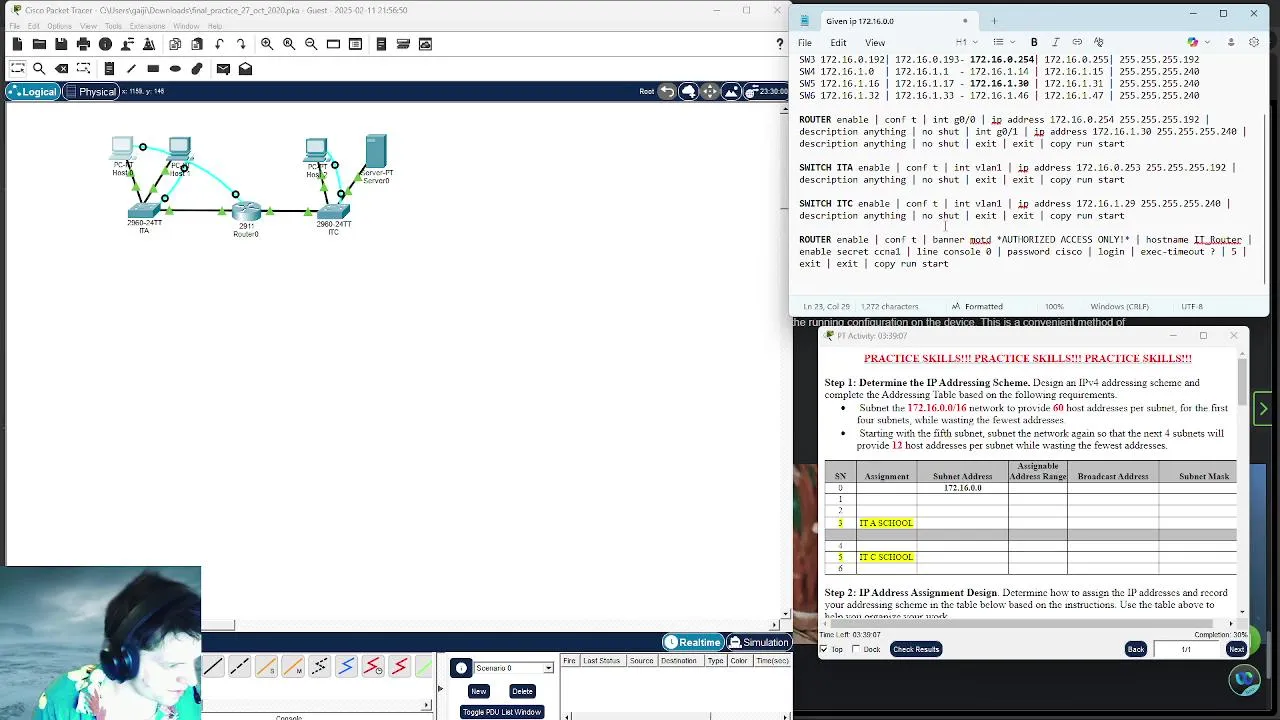Open the View menu in Notepad

pyautogui.click(x=875, y=43)
